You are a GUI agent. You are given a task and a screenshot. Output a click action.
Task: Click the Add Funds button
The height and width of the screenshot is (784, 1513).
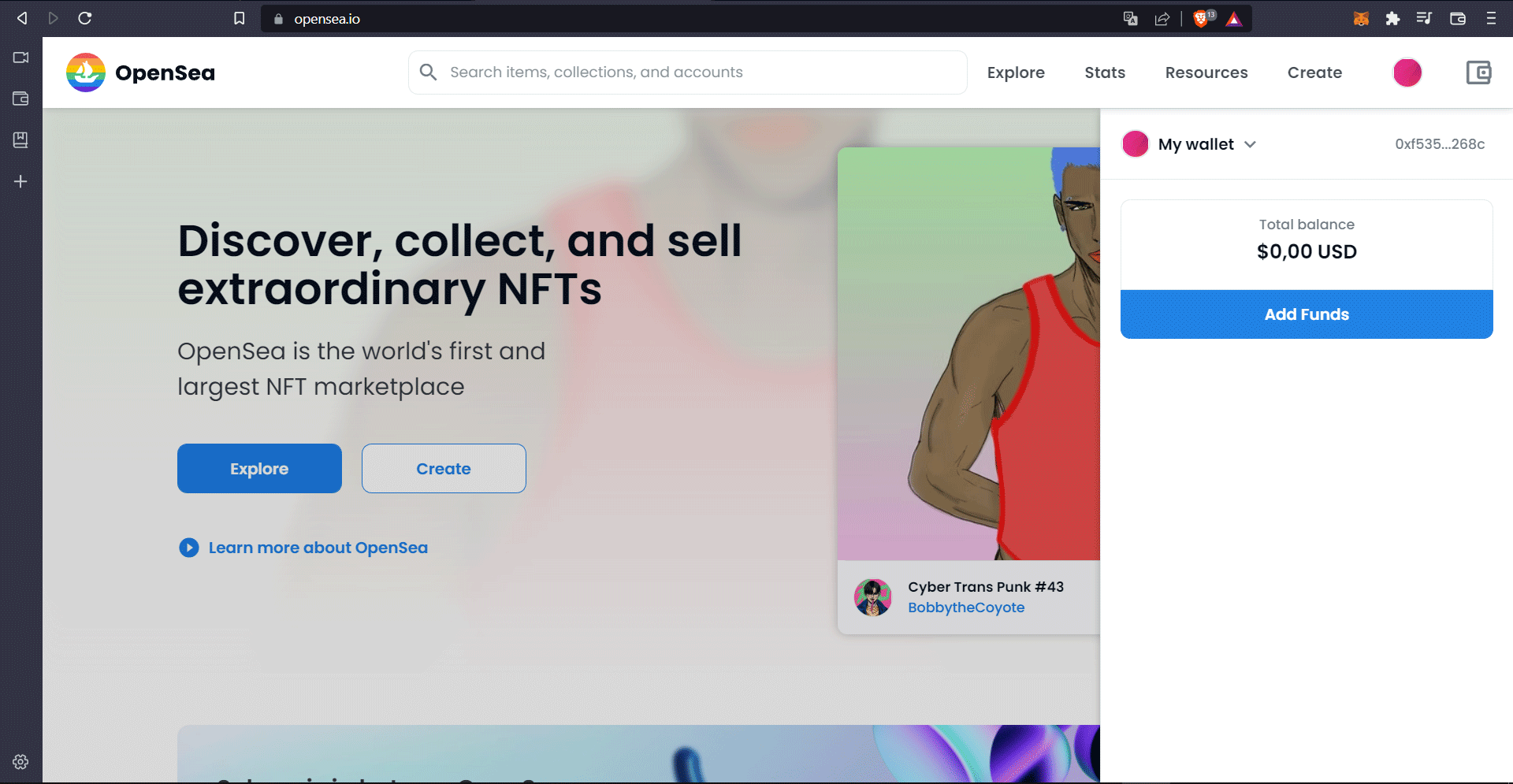click(1307, 314)
